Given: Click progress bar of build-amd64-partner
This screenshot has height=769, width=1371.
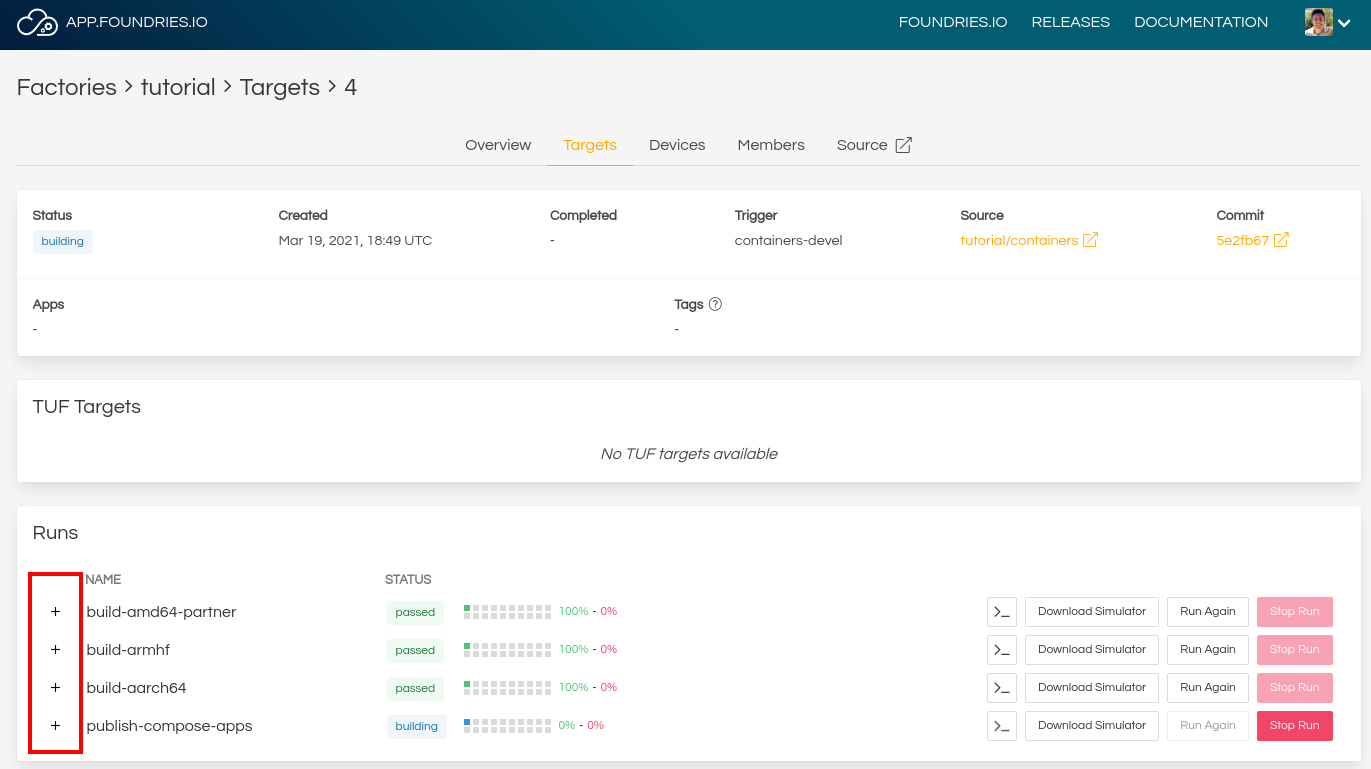Looking at the screenshot, I should tap(507, 612).
